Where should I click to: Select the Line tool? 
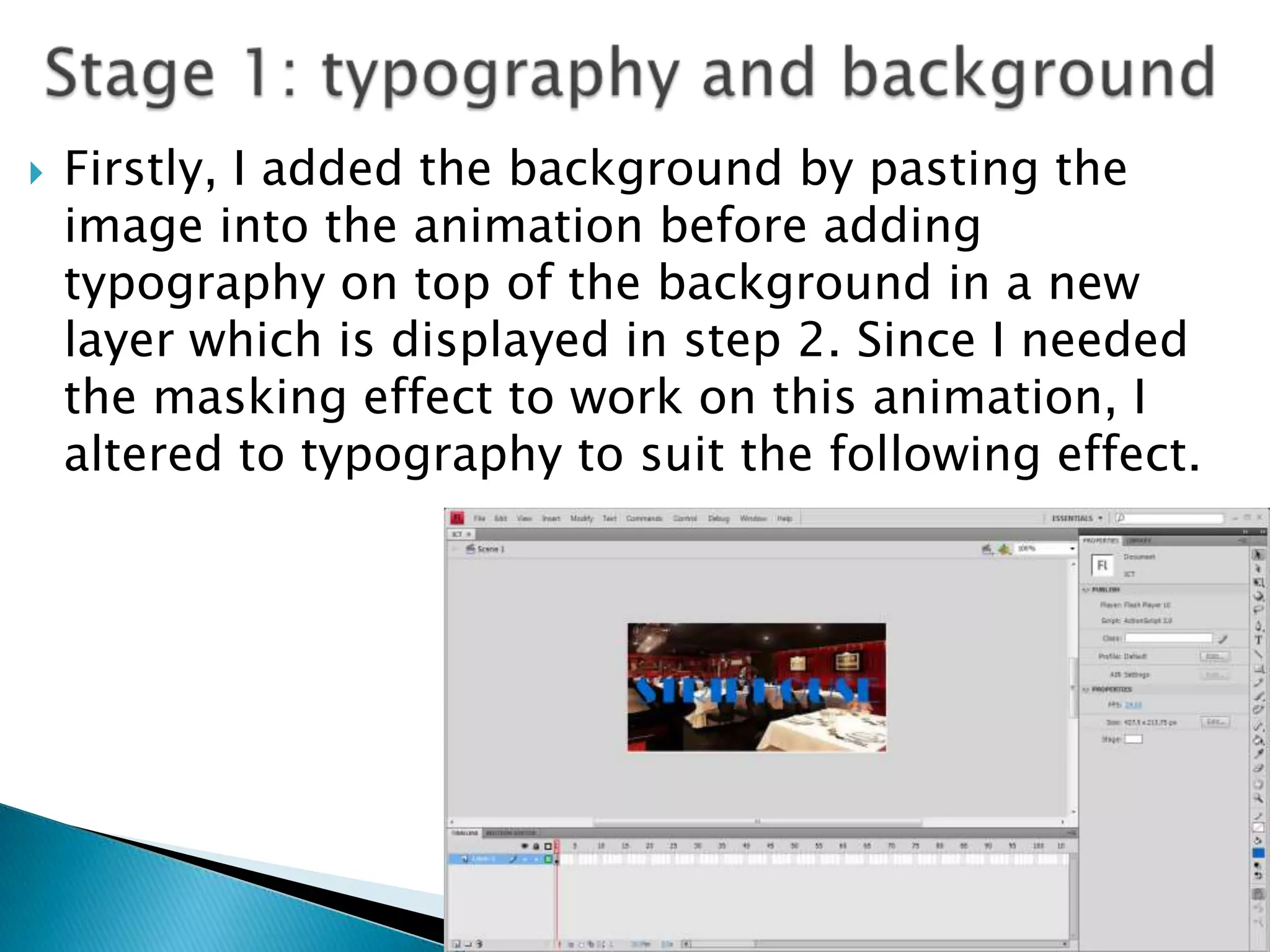click(x=1259, y=654)
